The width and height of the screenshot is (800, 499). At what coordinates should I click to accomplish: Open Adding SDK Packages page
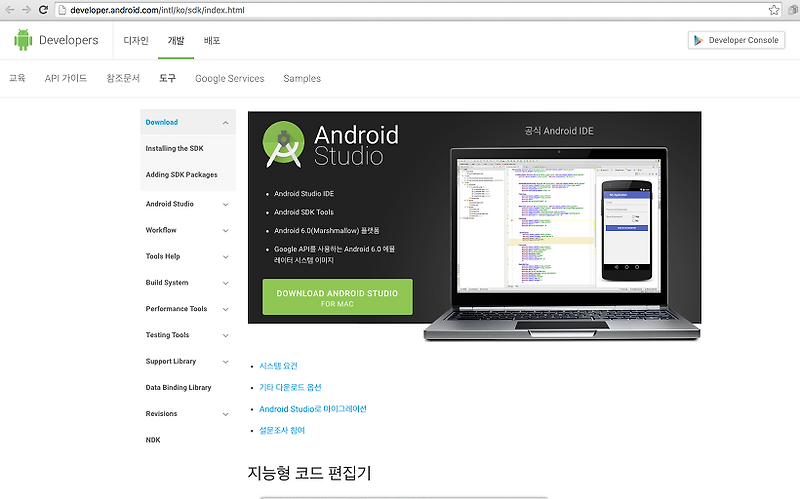[182, 174]
